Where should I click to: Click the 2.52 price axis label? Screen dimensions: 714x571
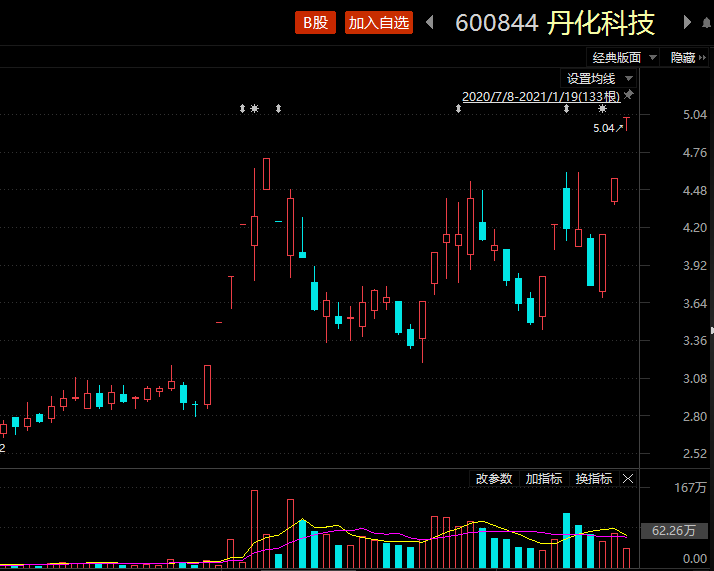694,454
